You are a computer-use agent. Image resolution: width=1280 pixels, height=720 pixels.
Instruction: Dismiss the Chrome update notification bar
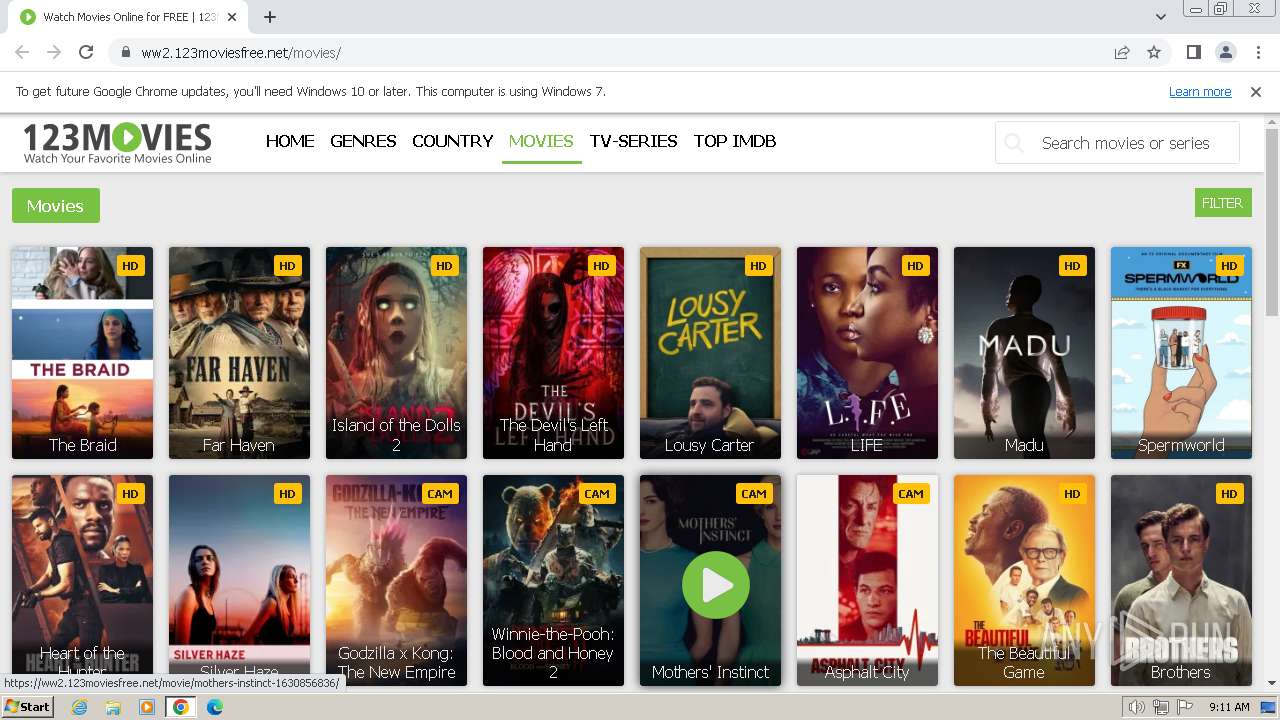click(1256, 91)
